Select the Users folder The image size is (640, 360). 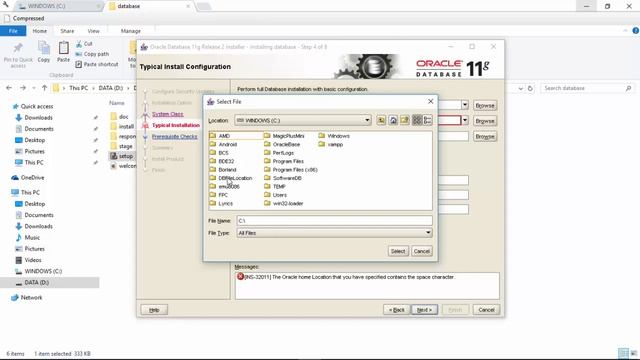[276, 195]
